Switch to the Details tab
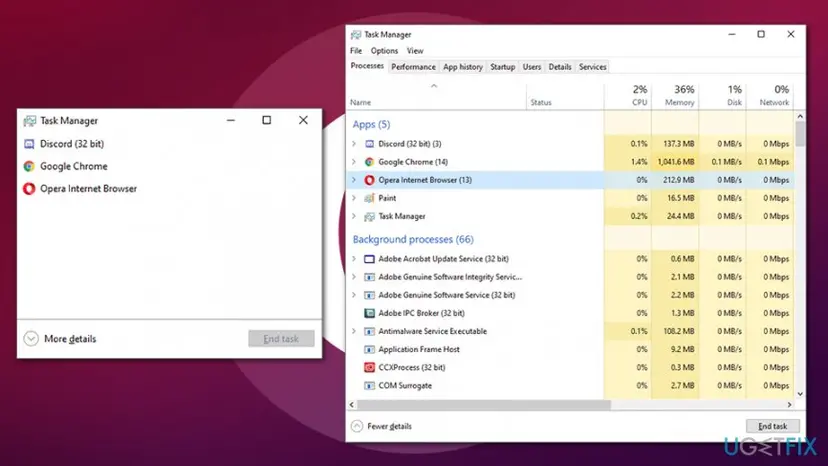This screenshot has width=828, height=466. pos(560,67)
